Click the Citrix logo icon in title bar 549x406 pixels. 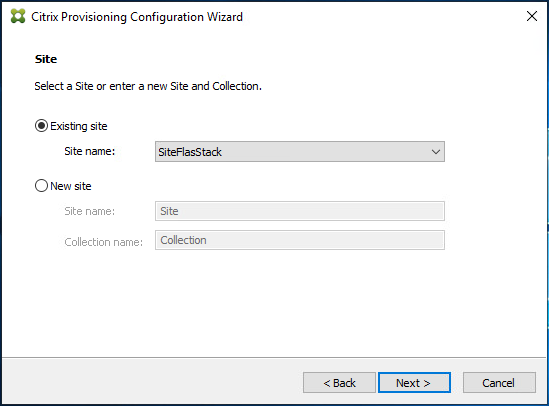[x=18, y=16]
